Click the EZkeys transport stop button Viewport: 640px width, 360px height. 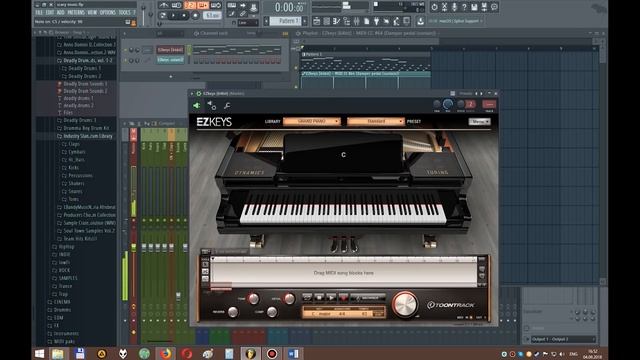coord(319,298)
